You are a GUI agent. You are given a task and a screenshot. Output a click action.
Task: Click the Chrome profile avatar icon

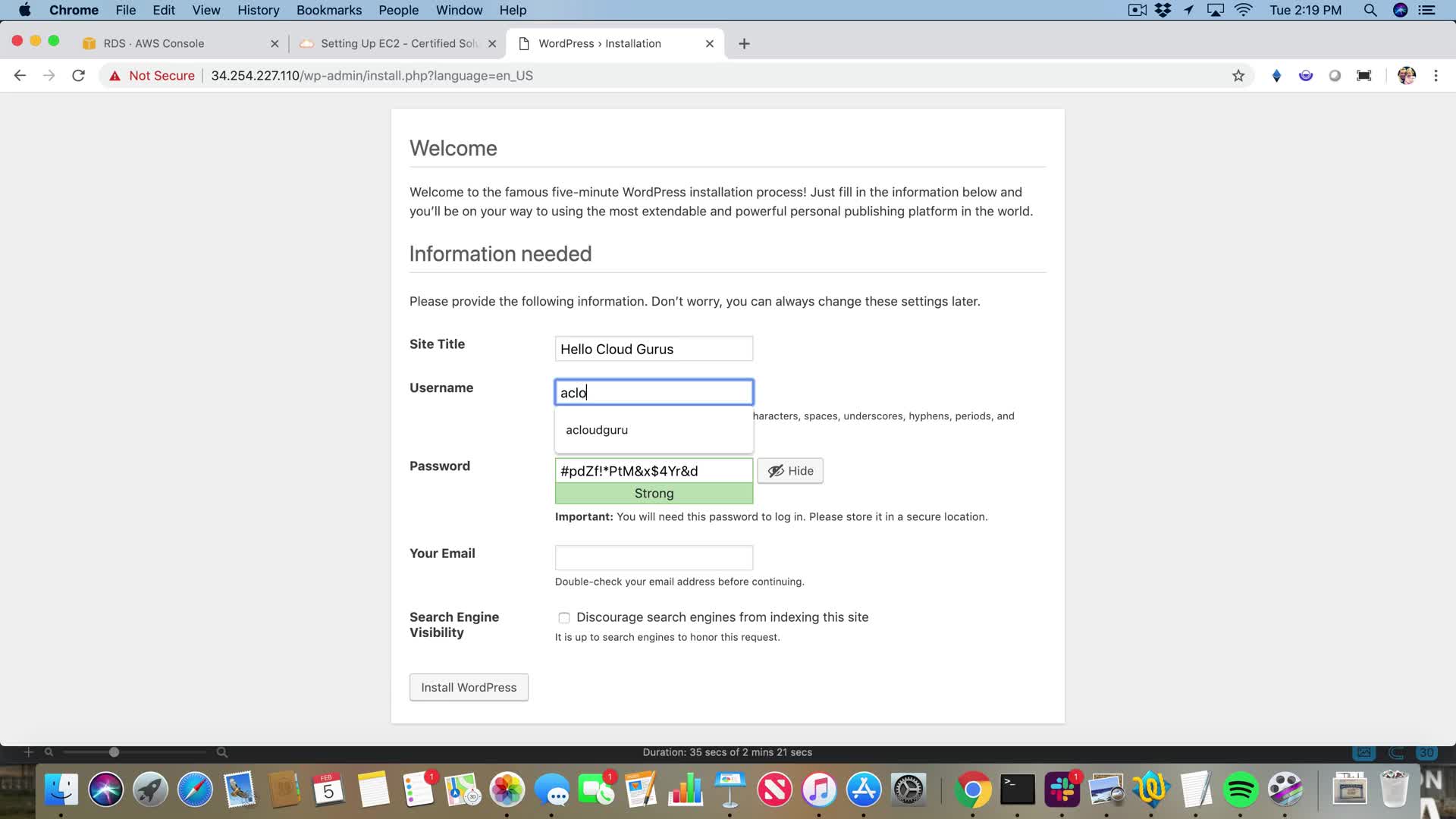1407,76
